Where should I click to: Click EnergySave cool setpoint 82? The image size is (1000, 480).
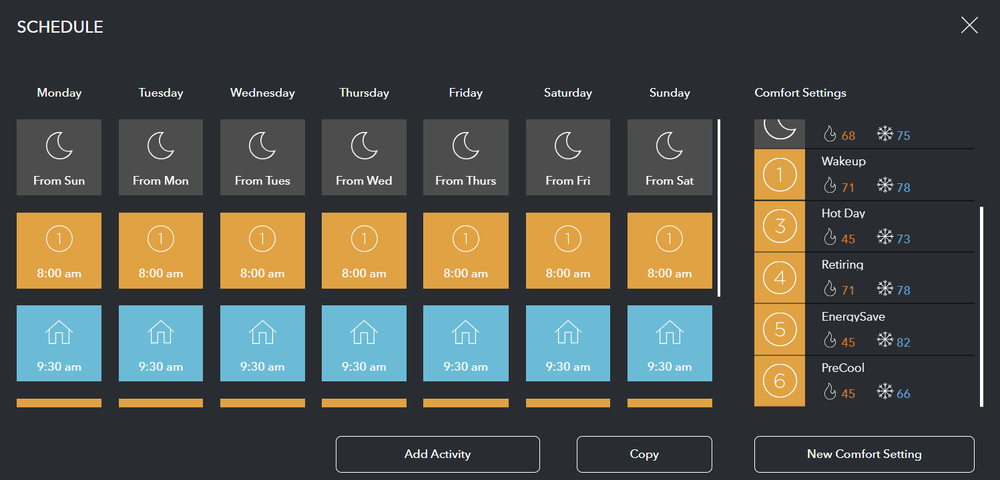coord(904,343)
